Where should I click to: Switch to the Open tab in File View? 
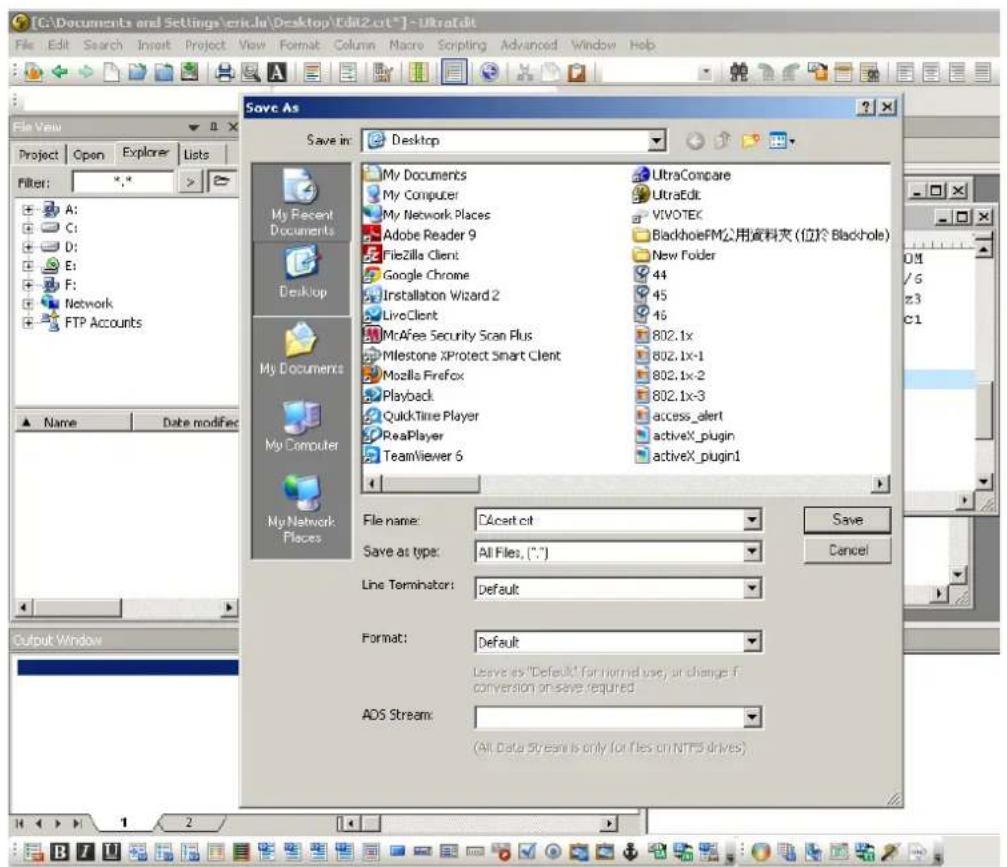tap(89, 155)
